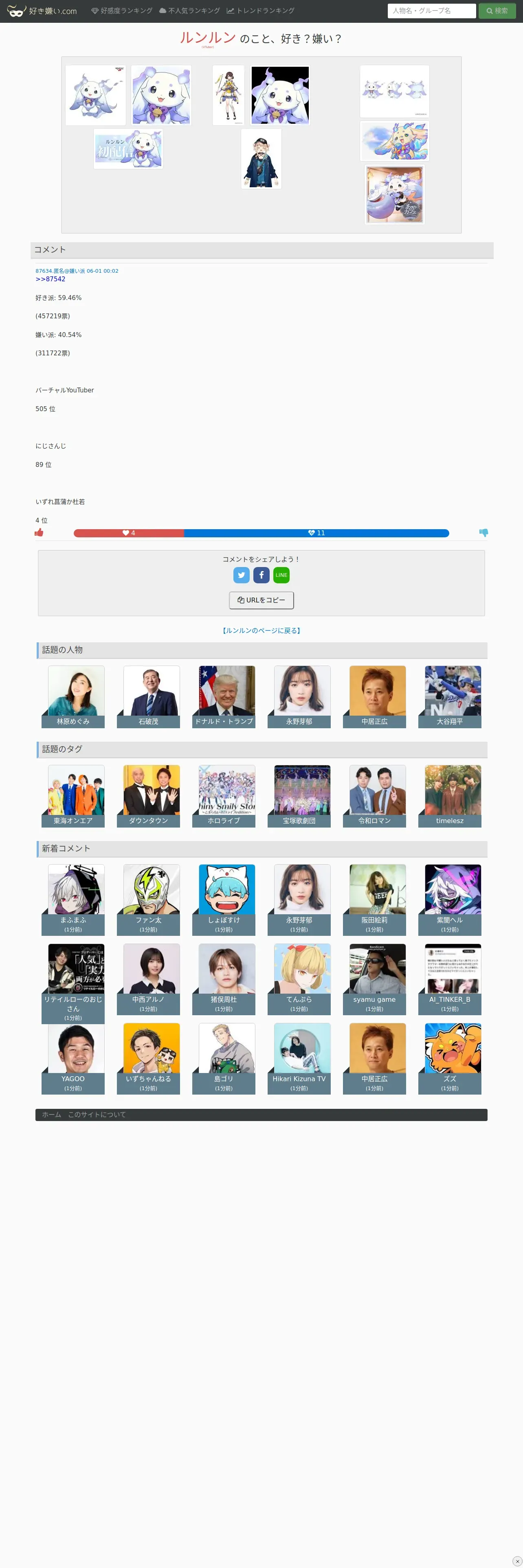Focus the 人物名・グループ名 search field
The height and width of the screenshot is (1568, 523).
[x=431, y=11]
